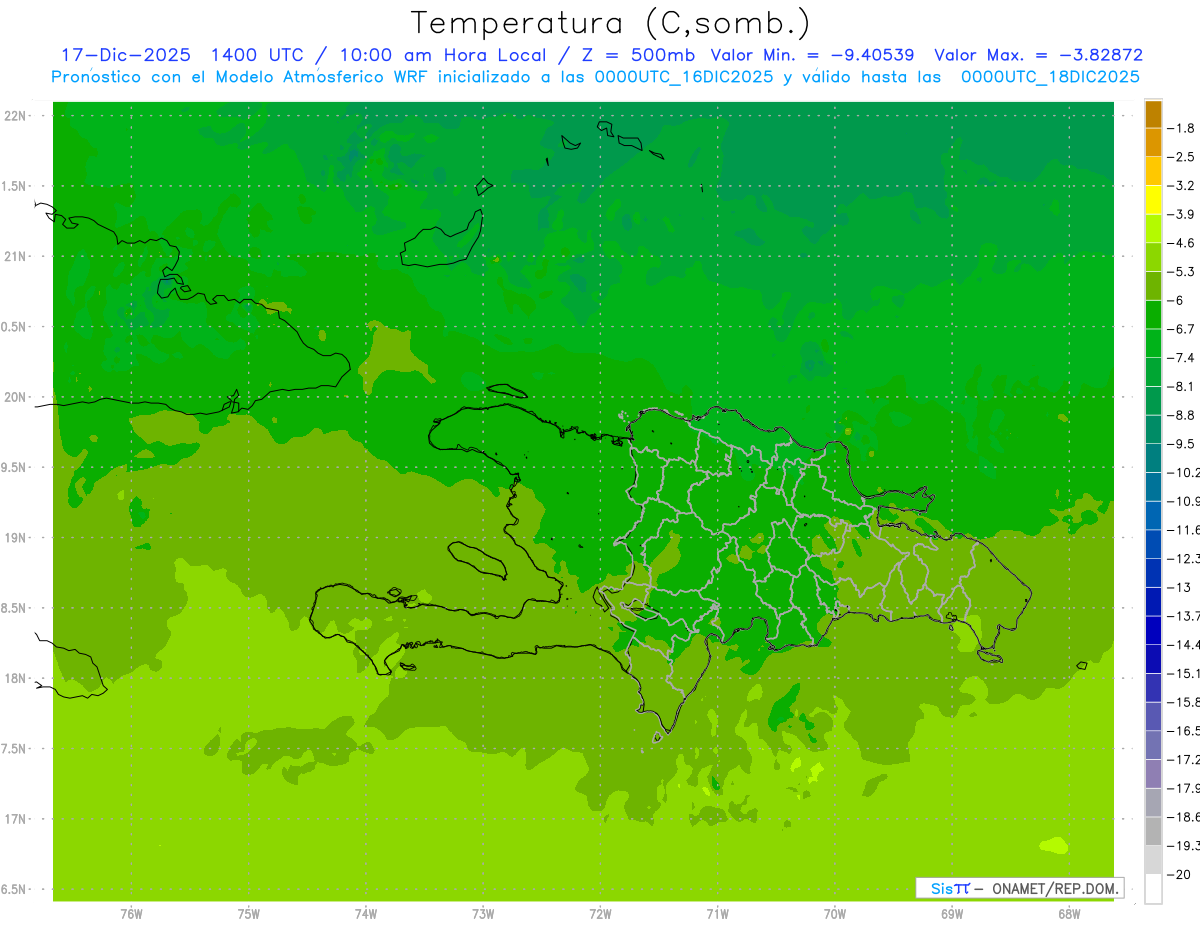The width and height of the screenshot is (1200, 927).
Task: Select the -6.7 colorbar label
Action: pos(1181,329)
